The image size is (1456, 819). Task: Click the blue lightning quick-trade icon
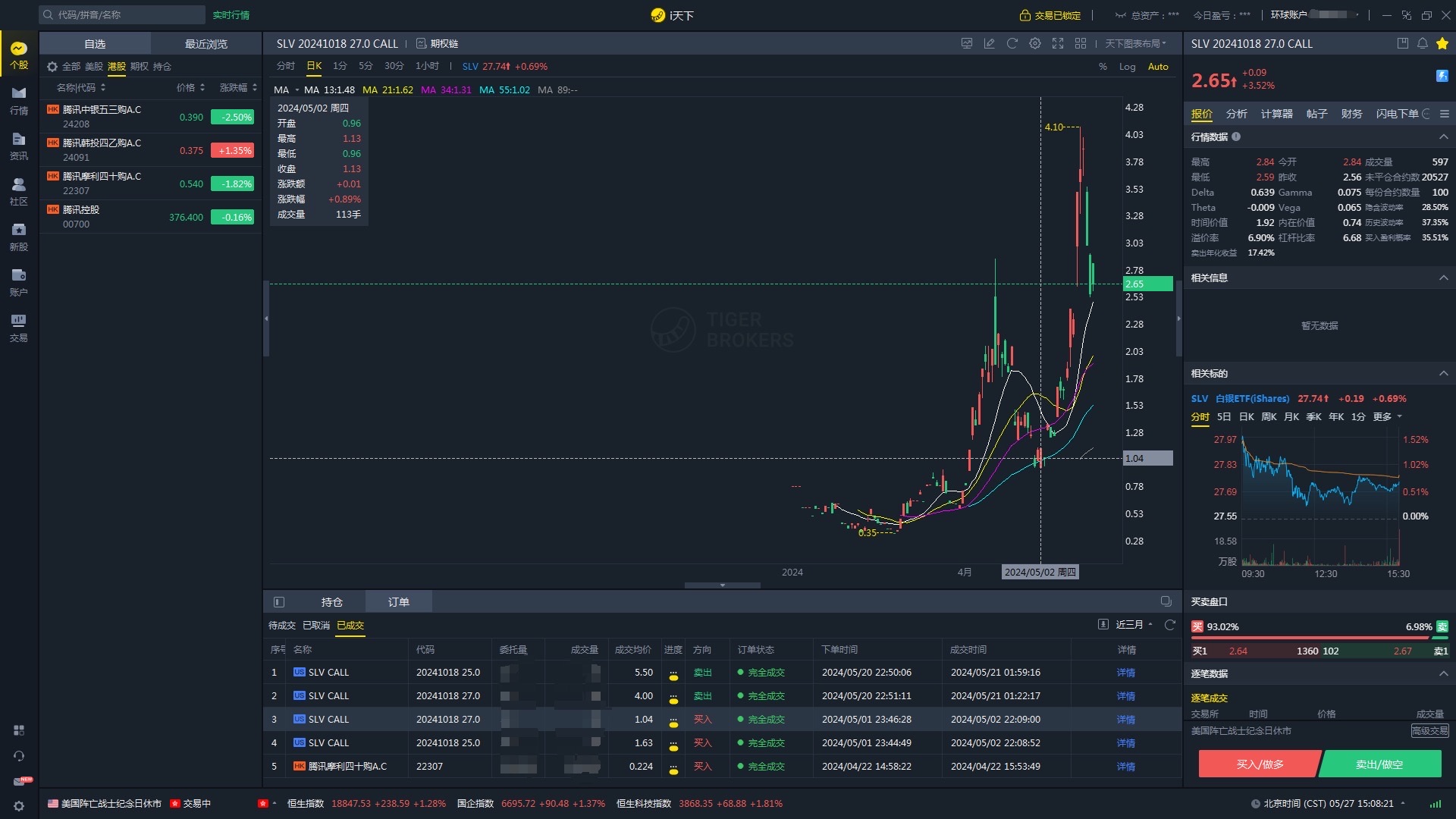pos(1442,76)
